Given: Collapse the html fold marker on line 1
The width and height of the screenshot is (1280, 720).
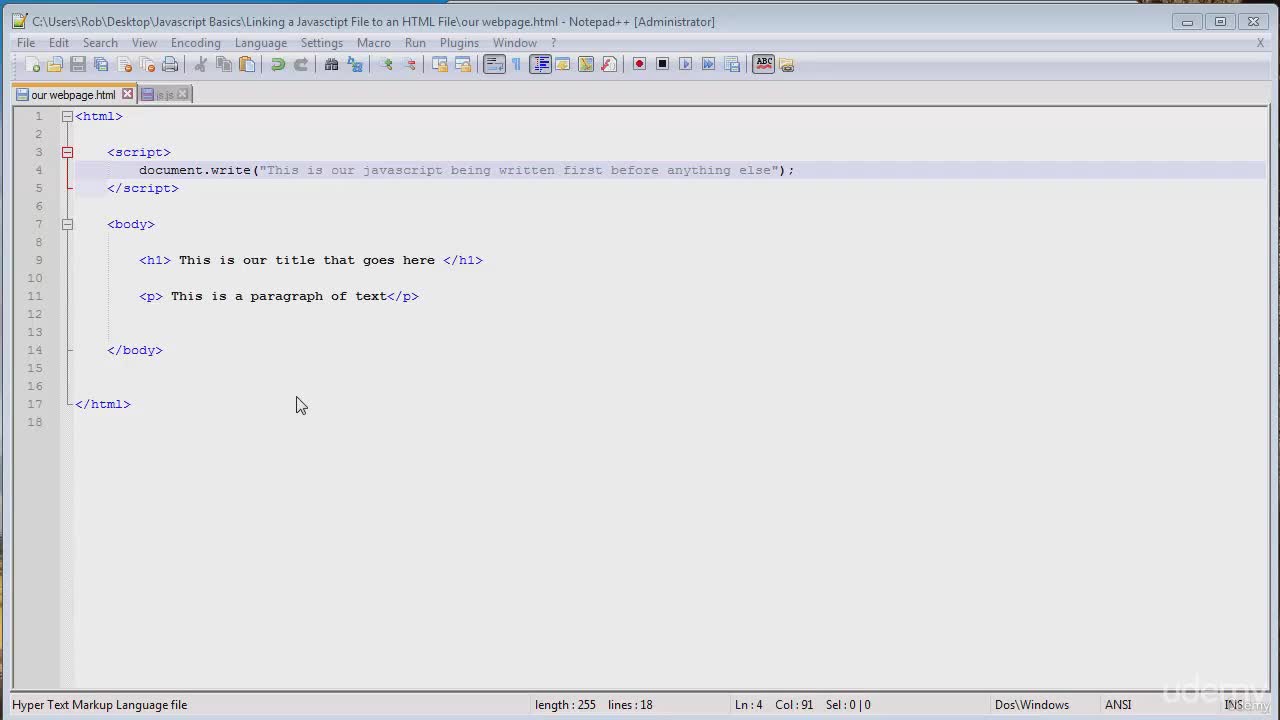Looking at the screenshot, I should point(67,116).
